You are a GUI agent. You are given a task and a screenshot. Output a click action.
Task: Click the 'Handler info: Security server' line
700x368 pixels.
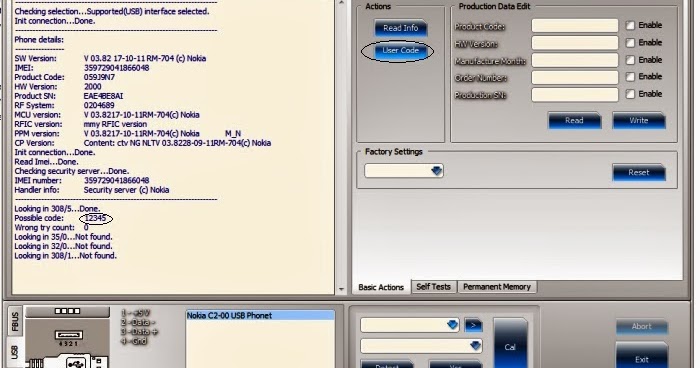click(92, 190)
